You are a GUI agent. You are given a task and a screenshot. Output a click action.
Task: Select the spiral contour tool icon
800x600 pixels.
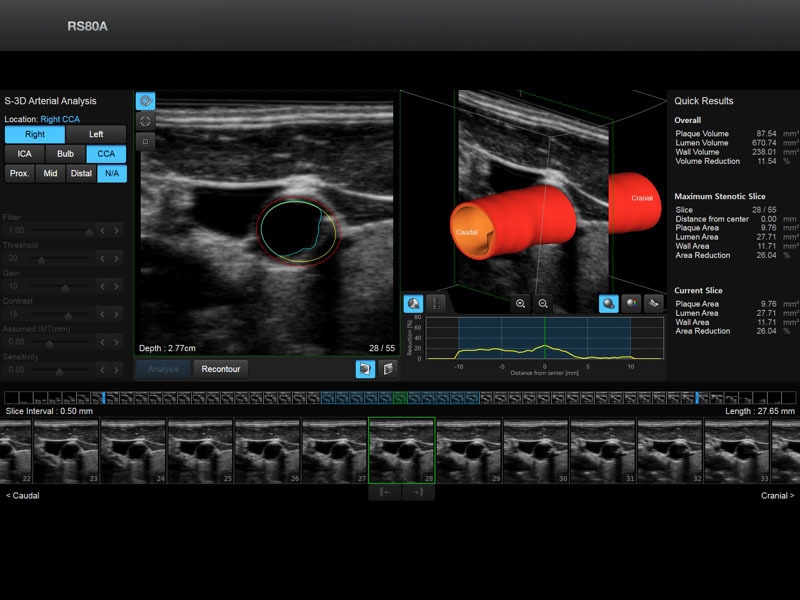(x=145, y=101)
